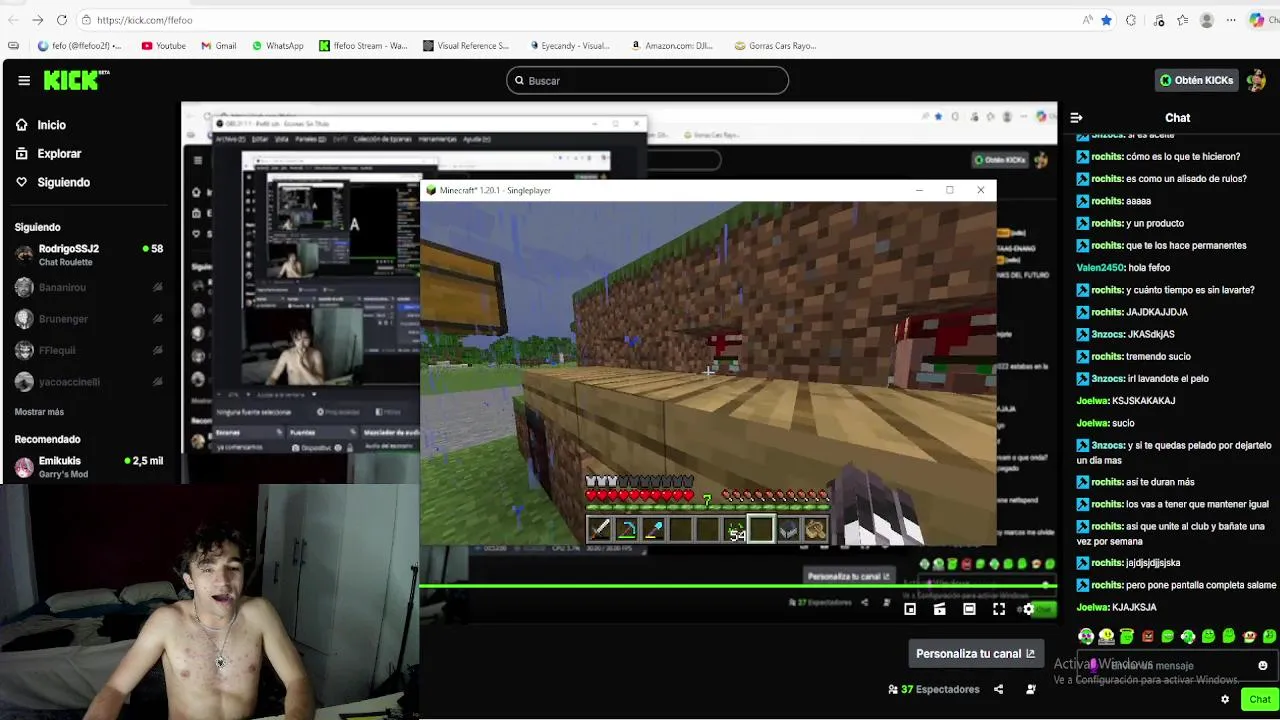Open WhatsApp bookmark
The width and height of the screenshot is (1280, 720).
coord(277,46)
